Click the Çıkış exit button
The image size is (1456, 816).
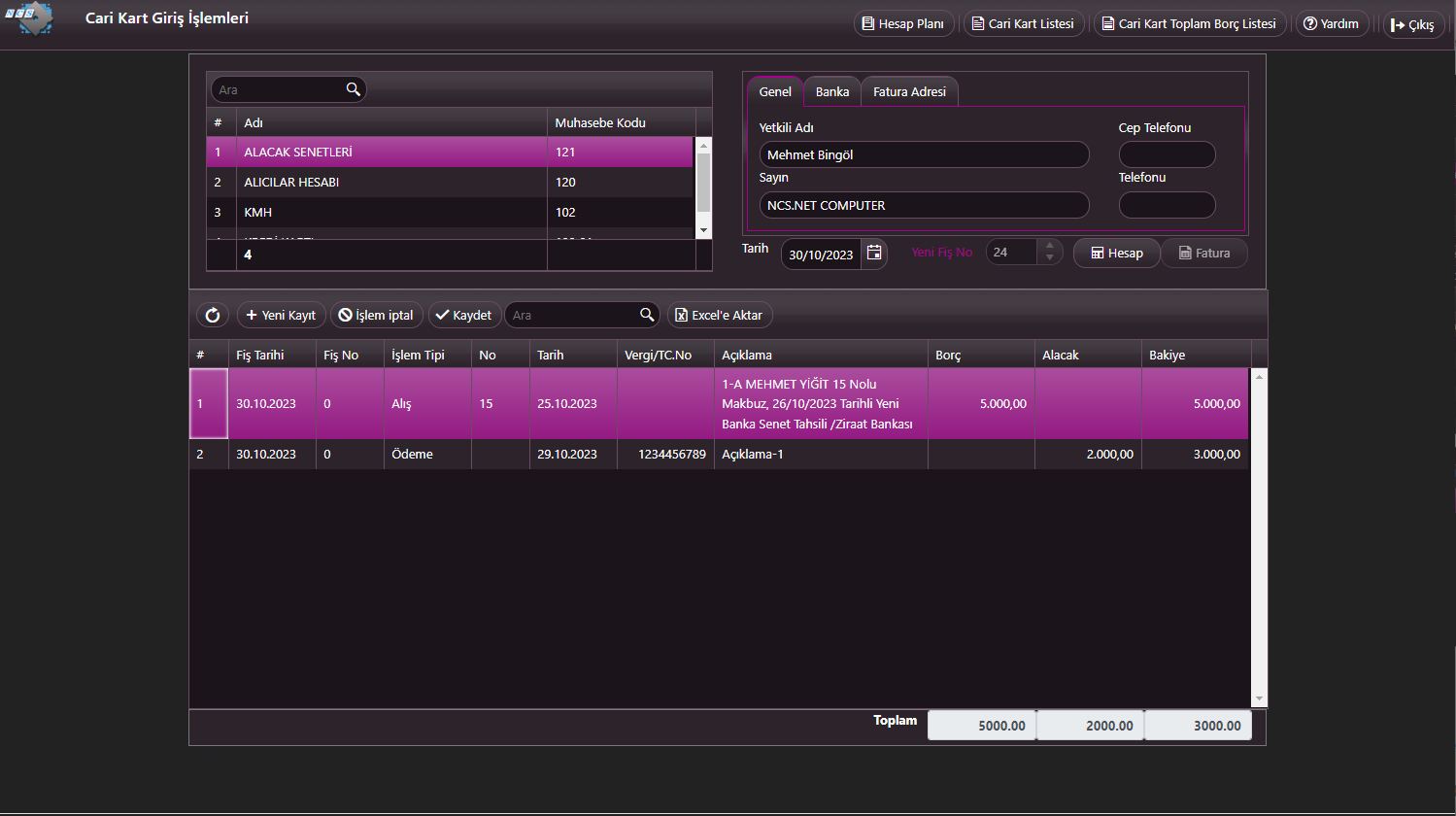pos(1413,24)
